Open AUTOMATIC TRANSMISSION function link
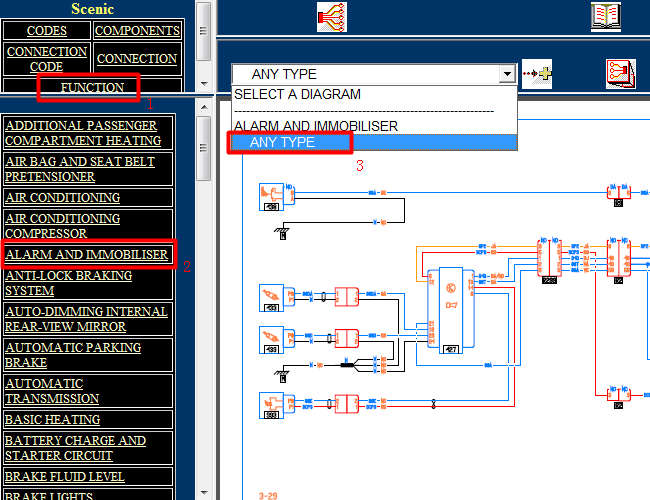 (x=87, y=391)
